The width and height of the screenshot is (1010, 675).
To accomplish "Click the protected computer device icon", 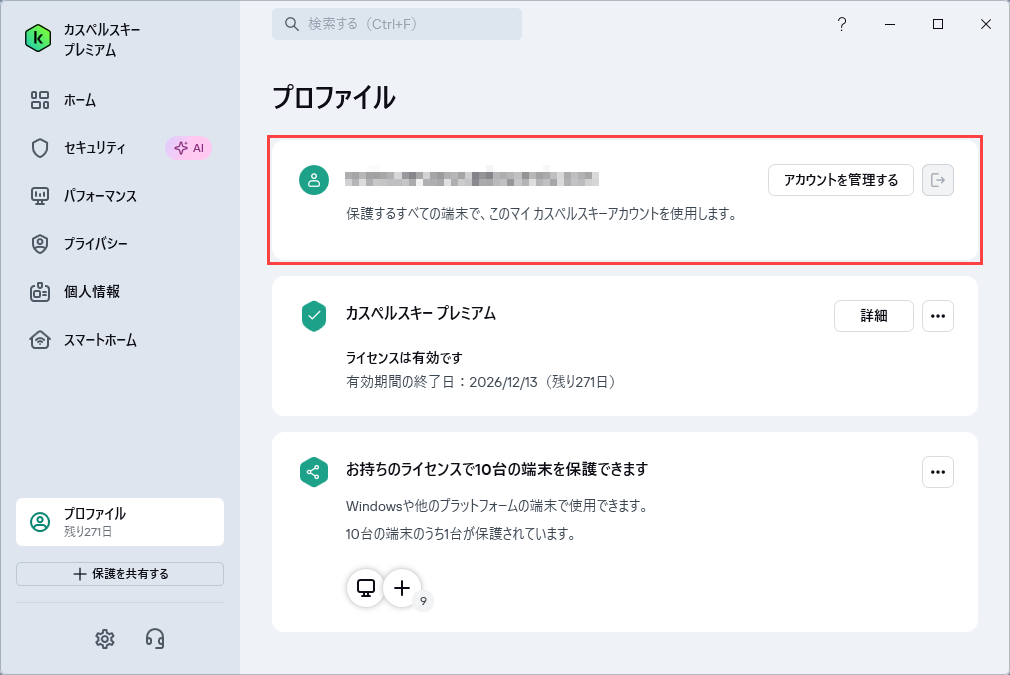I will point(366,587).
